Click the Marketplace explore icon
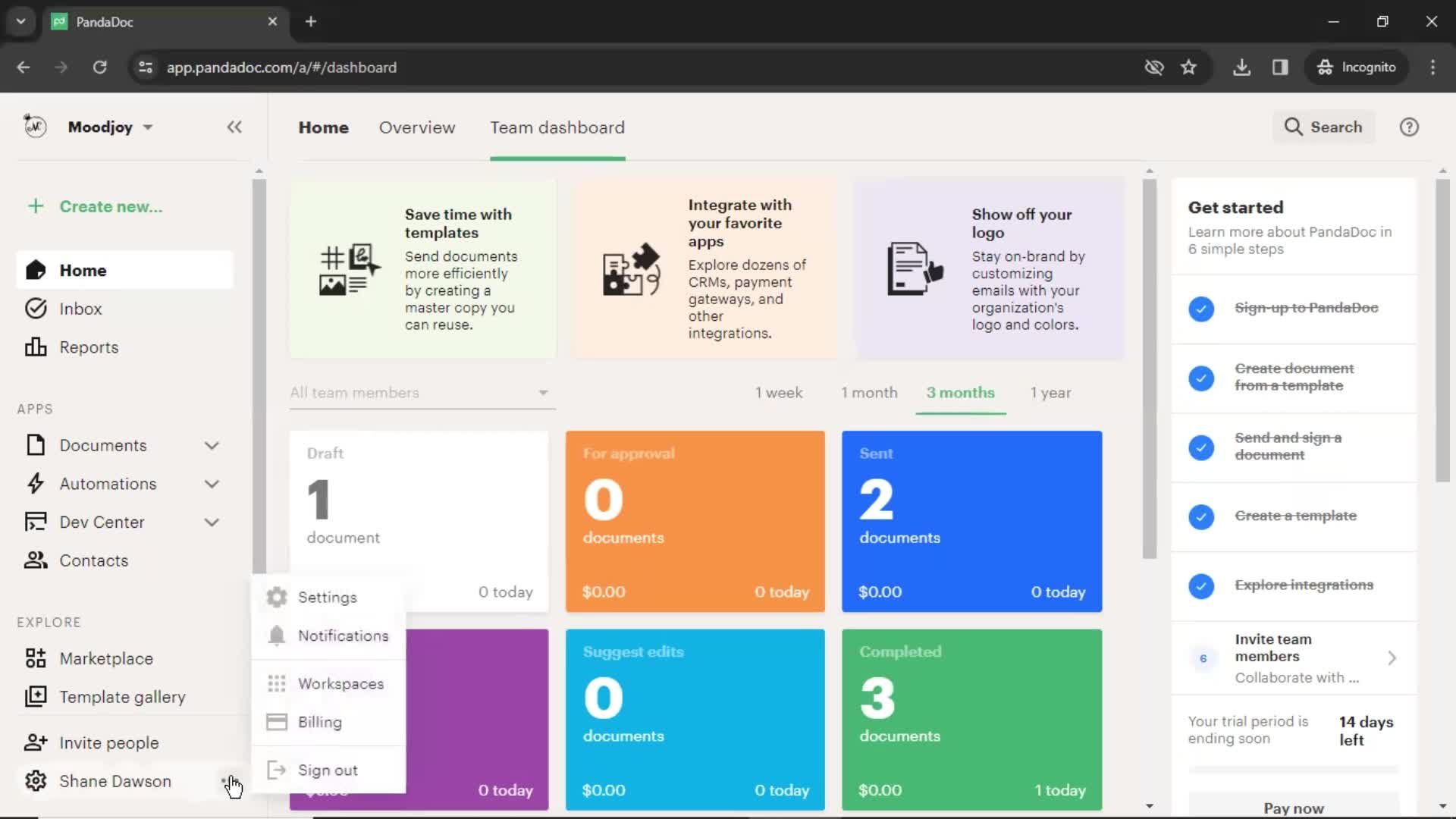 tap(35, 659)
